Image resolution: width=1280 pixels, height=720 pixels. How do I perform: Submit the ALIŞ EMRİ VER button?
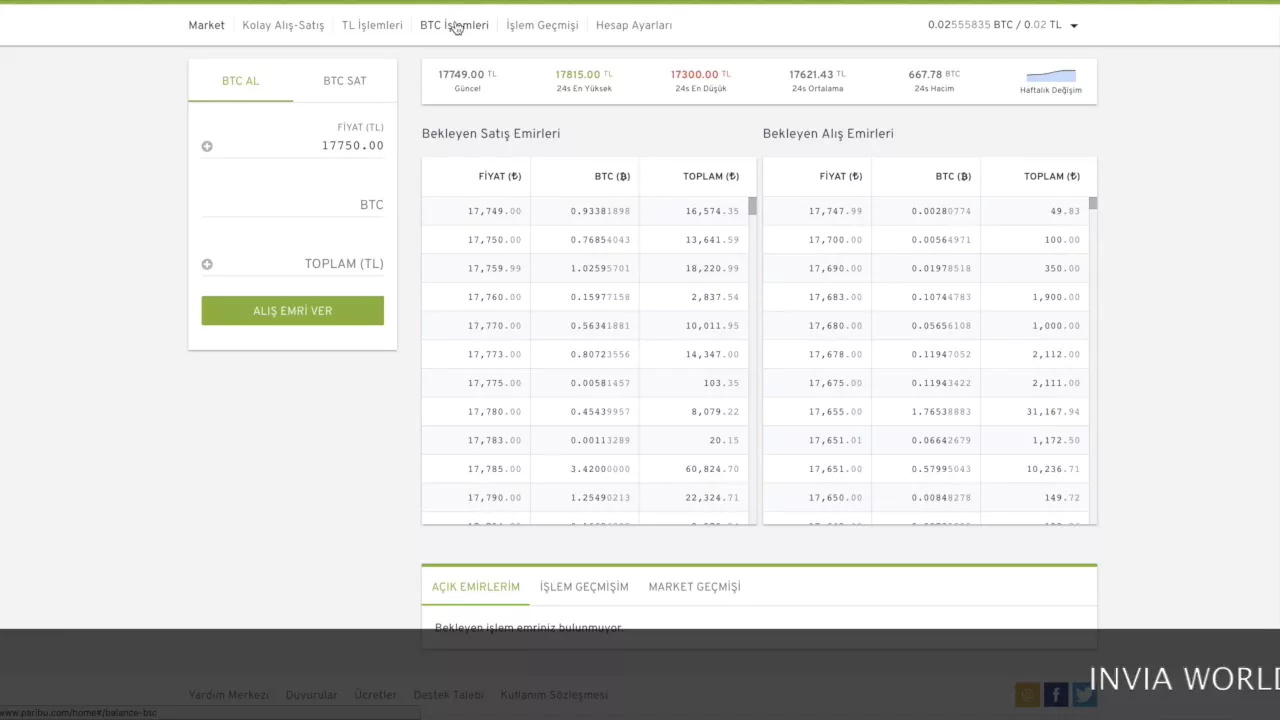293,311
